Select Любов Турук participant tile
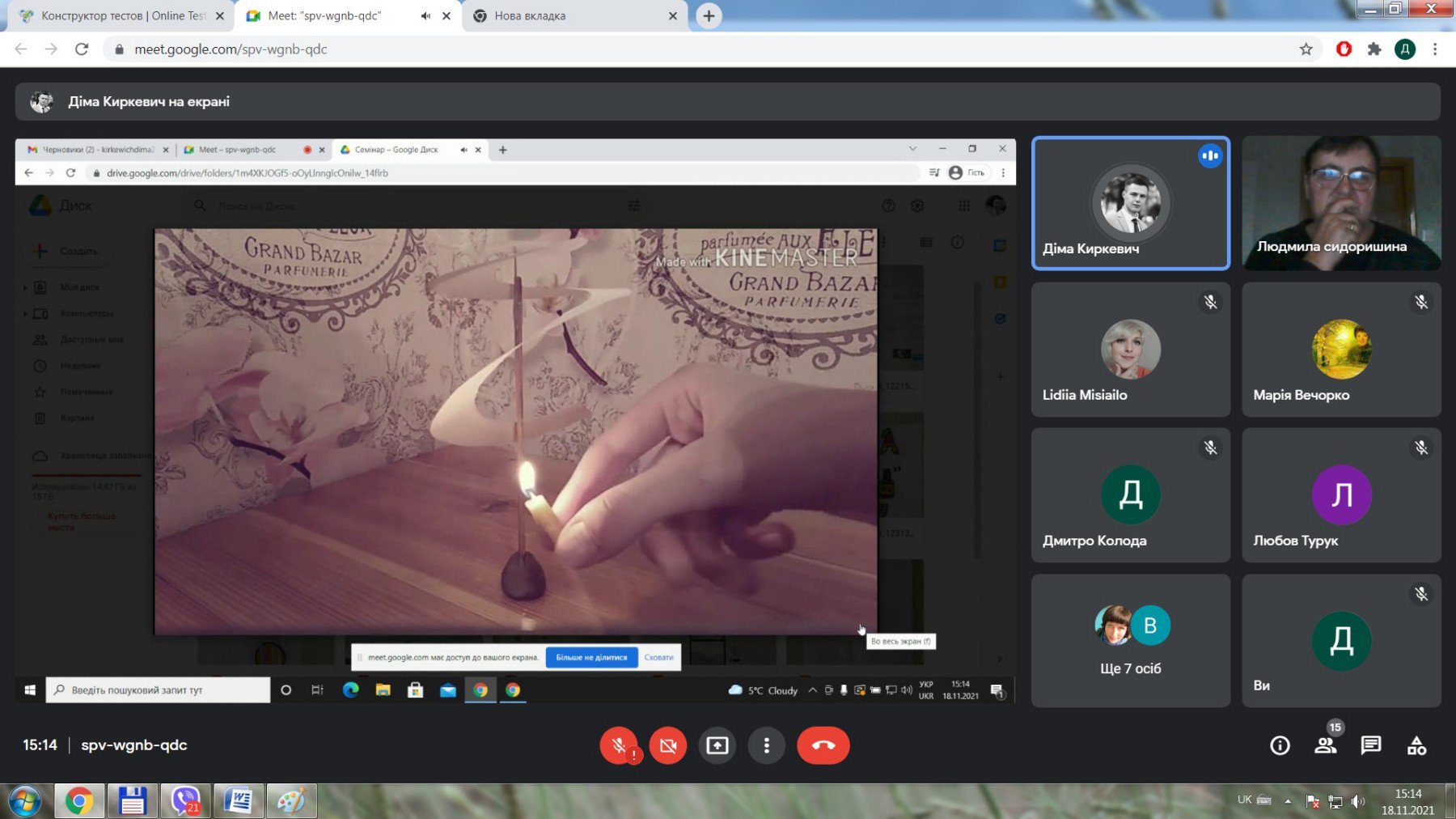 (1341, 495)
